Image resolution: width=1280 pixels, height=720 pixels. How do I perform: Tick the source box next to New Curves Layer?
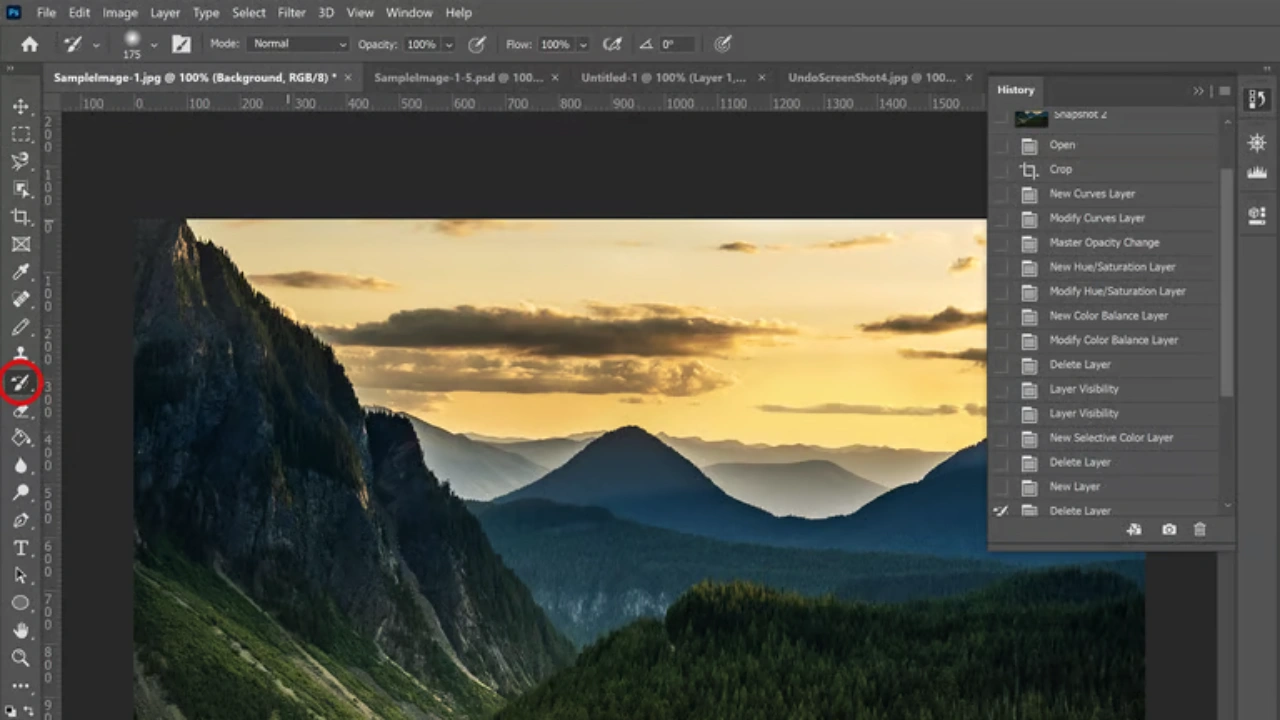[1001, 194]
